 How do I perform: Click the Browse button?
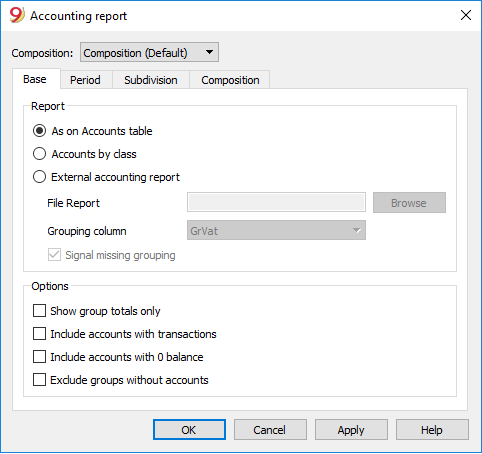click(409, 202)
